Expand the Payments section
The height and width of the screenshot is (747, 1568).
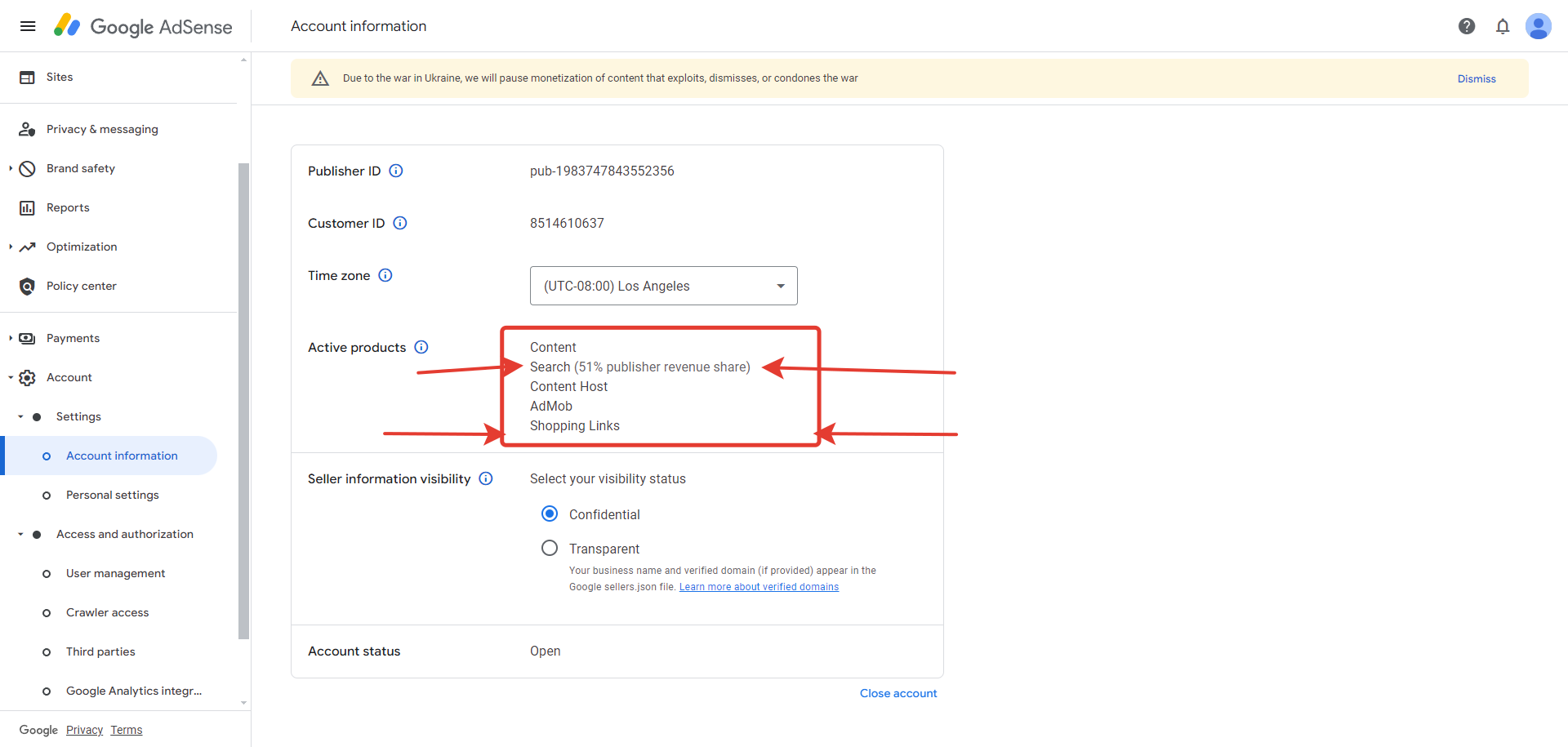click(11, 338)
